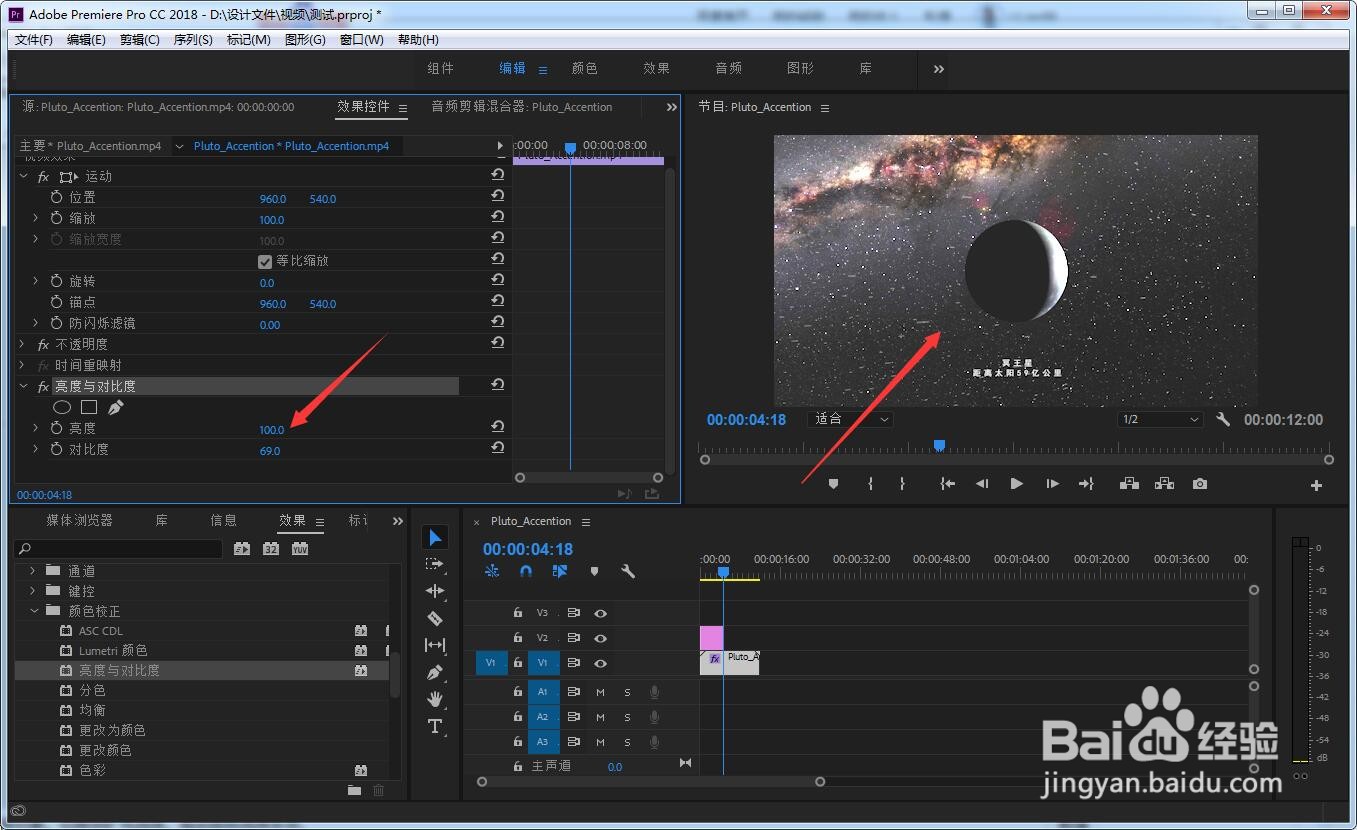Step back one frame

(x=982, y=484)
